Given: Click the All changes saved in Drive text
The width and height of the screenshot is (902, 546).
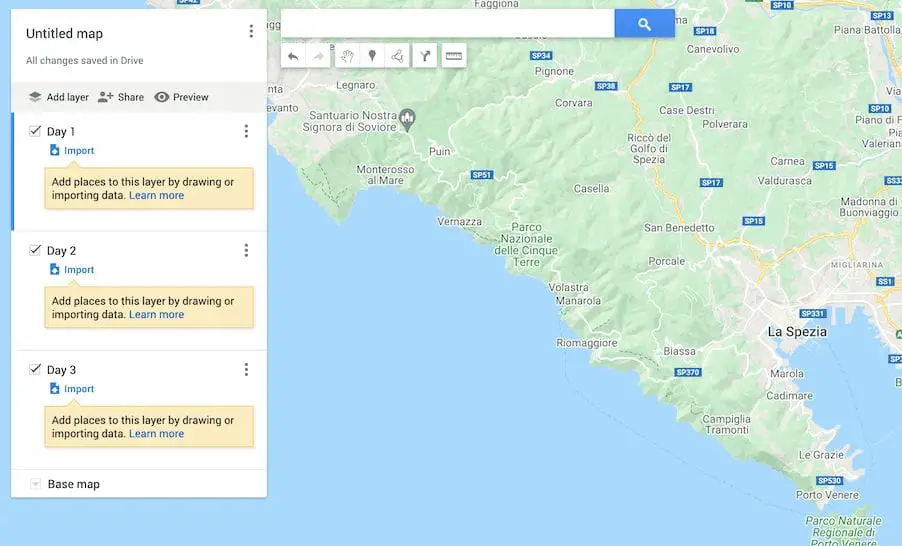Looking at the screenshot, I should (85, 60).
